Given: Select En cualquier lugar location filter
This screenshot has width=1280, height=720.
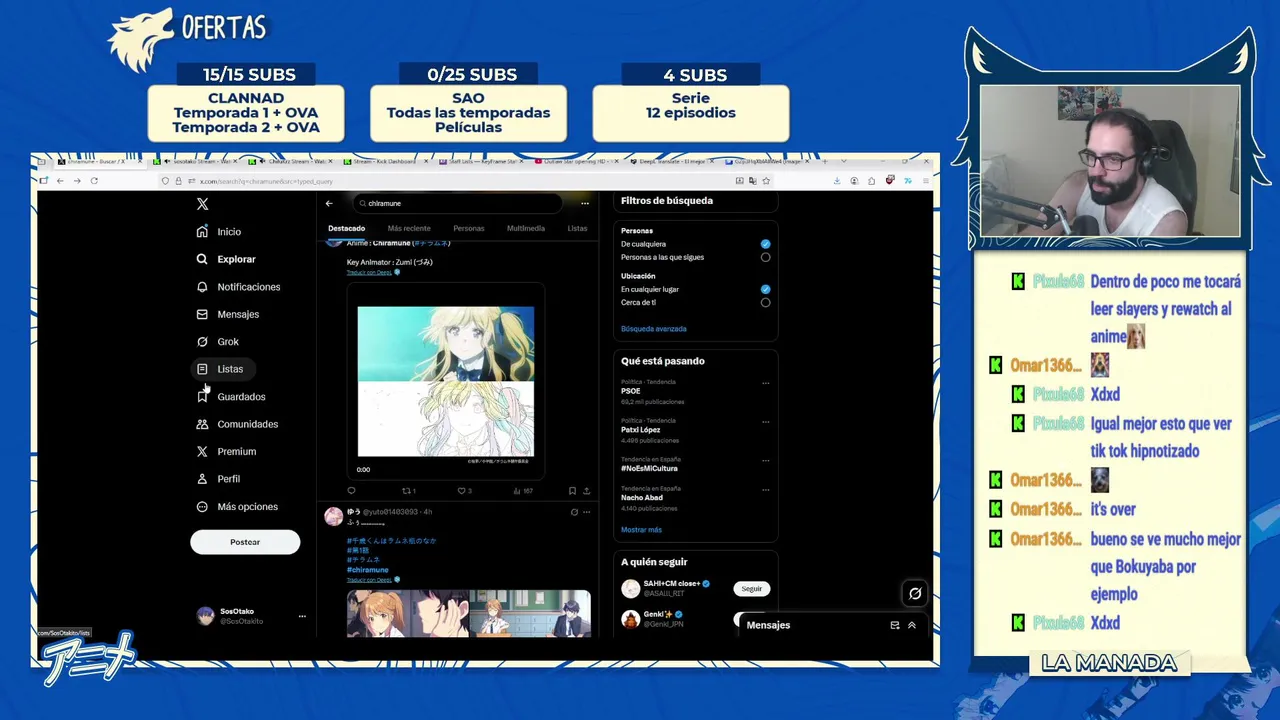Looking at the screenshot, I should point(765,289).
